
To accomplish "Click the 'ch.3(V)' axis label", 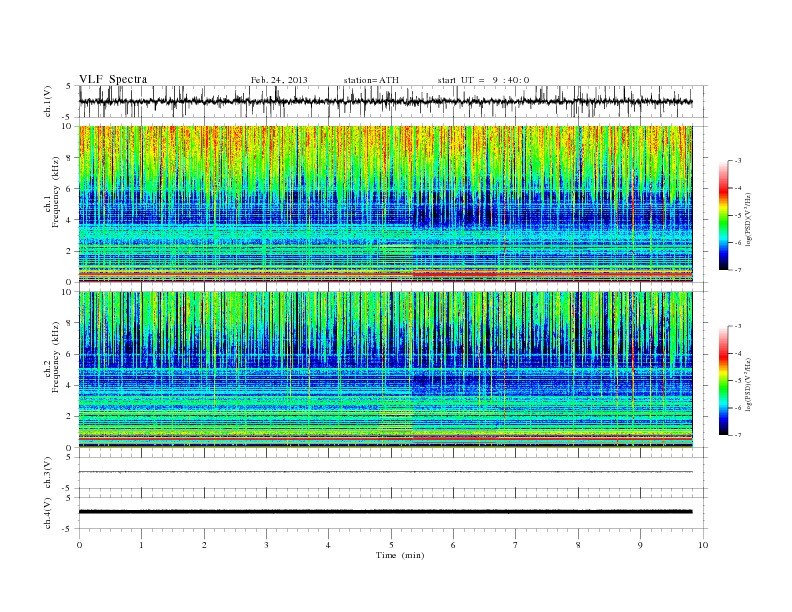I will coord(48,473).
